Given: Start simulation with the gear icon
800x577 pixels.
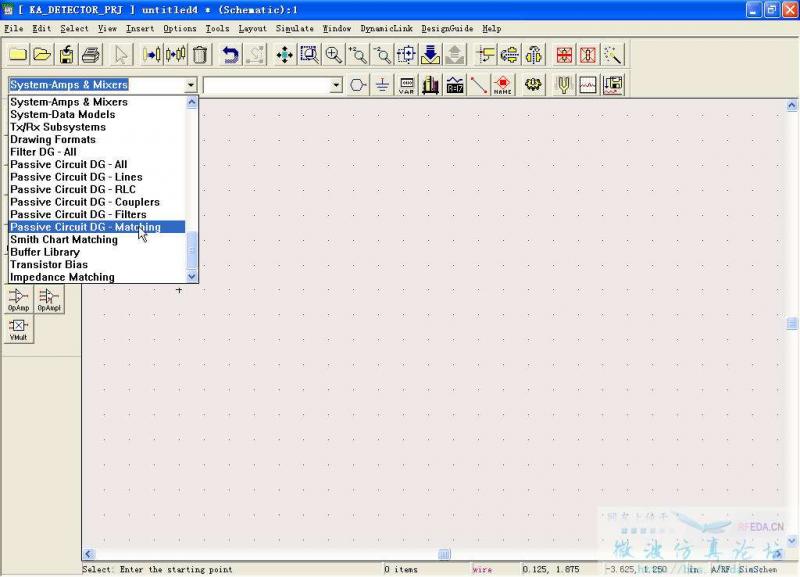Looking at the screenshot, I should pos(533,85).
